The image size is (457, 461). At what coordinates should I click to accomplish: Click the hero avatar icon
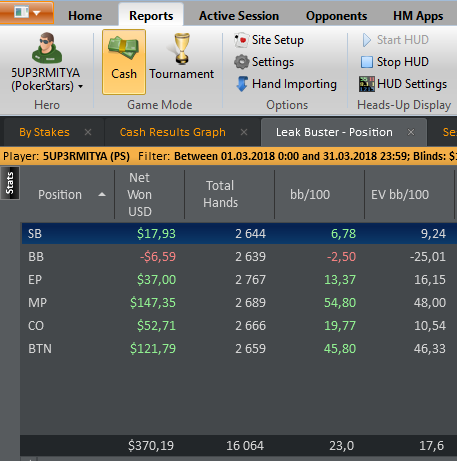click(x=47, y=48)
